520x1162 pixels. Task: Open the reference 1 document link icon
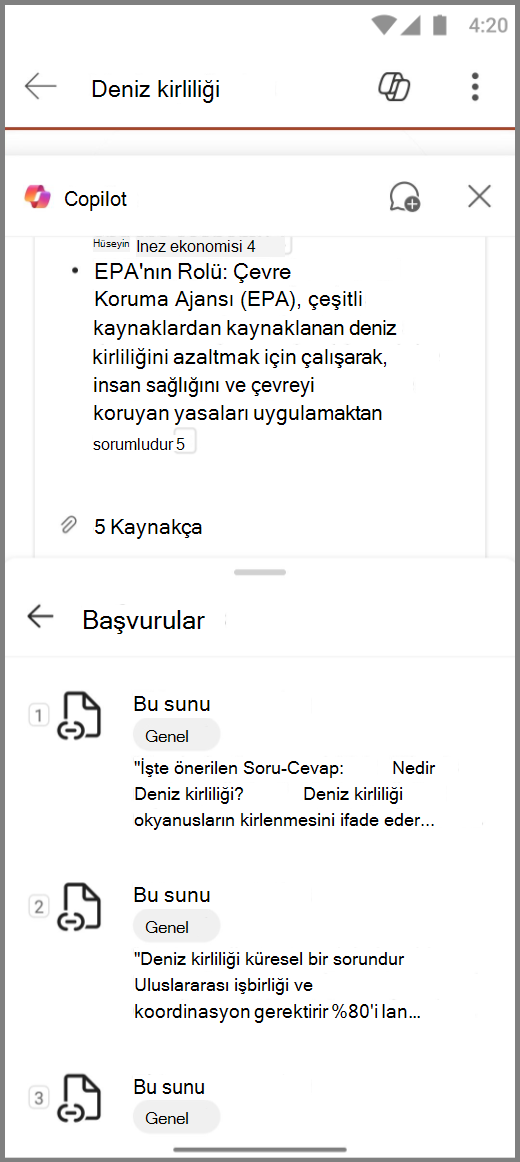pyautogui.click(x=79, y=716)
